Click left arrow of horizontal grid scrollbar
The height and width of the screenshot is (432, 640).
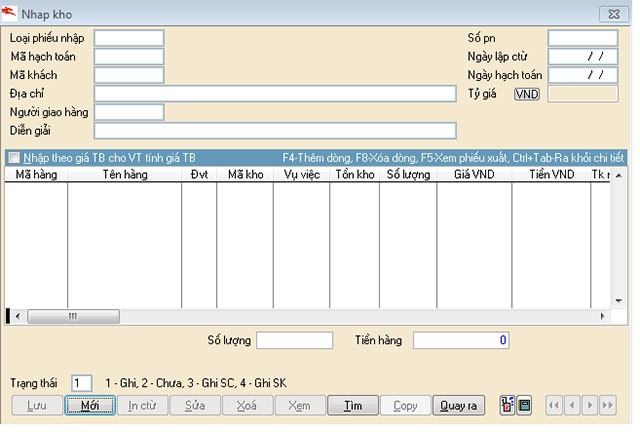[19, 316]
